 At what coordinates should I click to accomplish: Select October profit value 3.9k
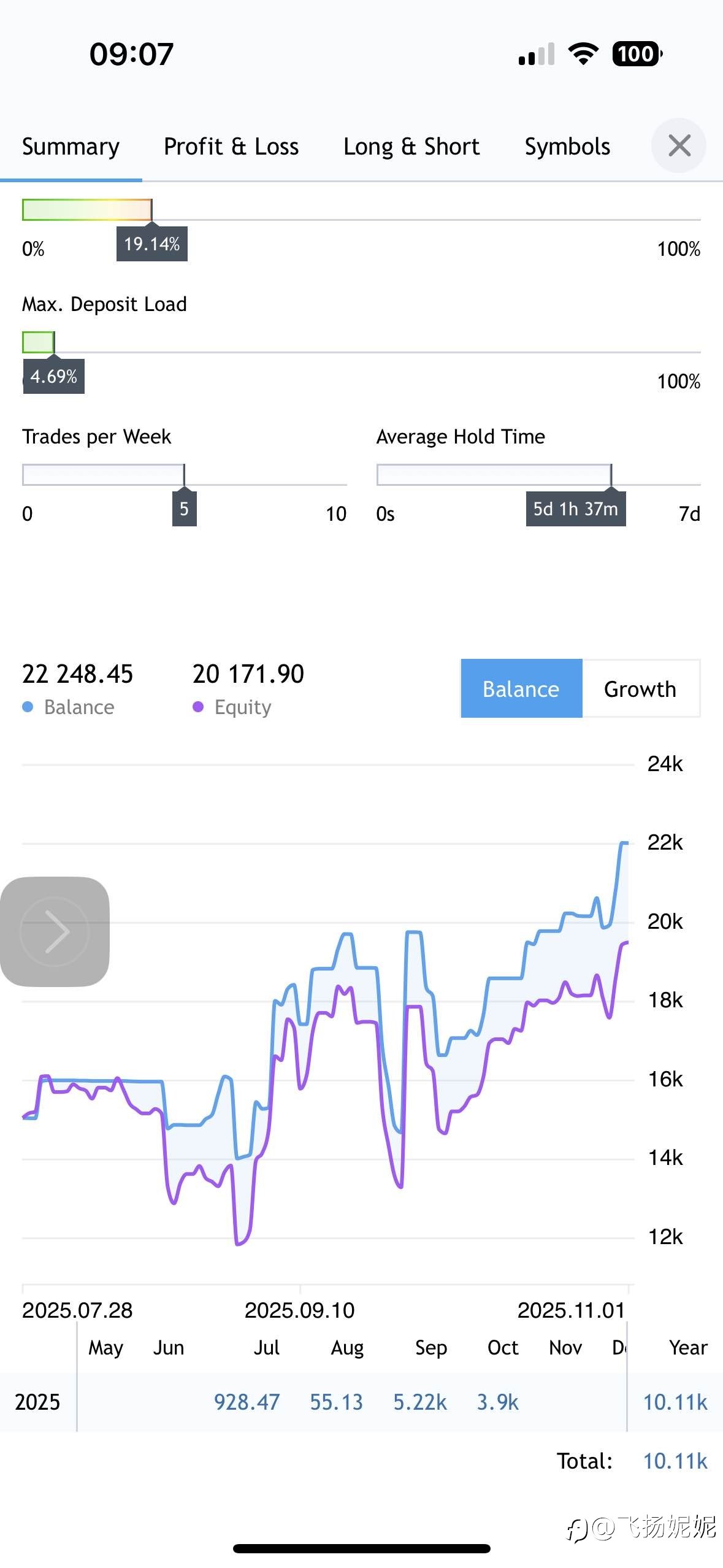[497, 1402]
